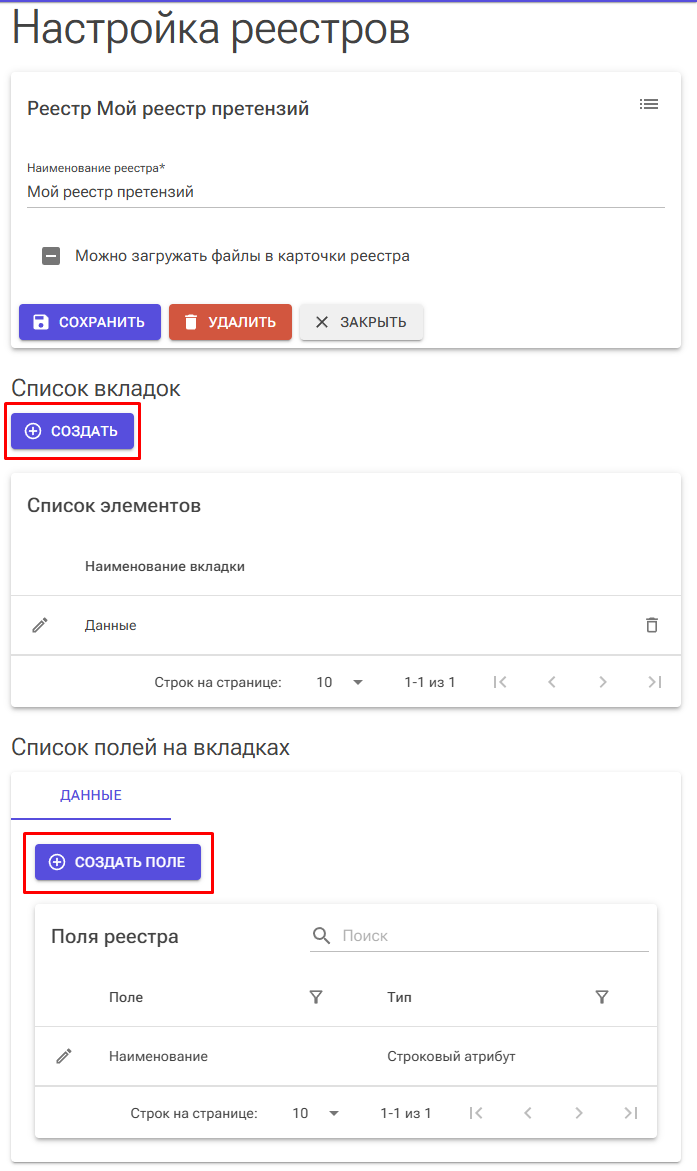This screenshot has width=697, height=1171.
Task: Toggle file upload checkbox for registry cards
Action: (x=51, y=256)
